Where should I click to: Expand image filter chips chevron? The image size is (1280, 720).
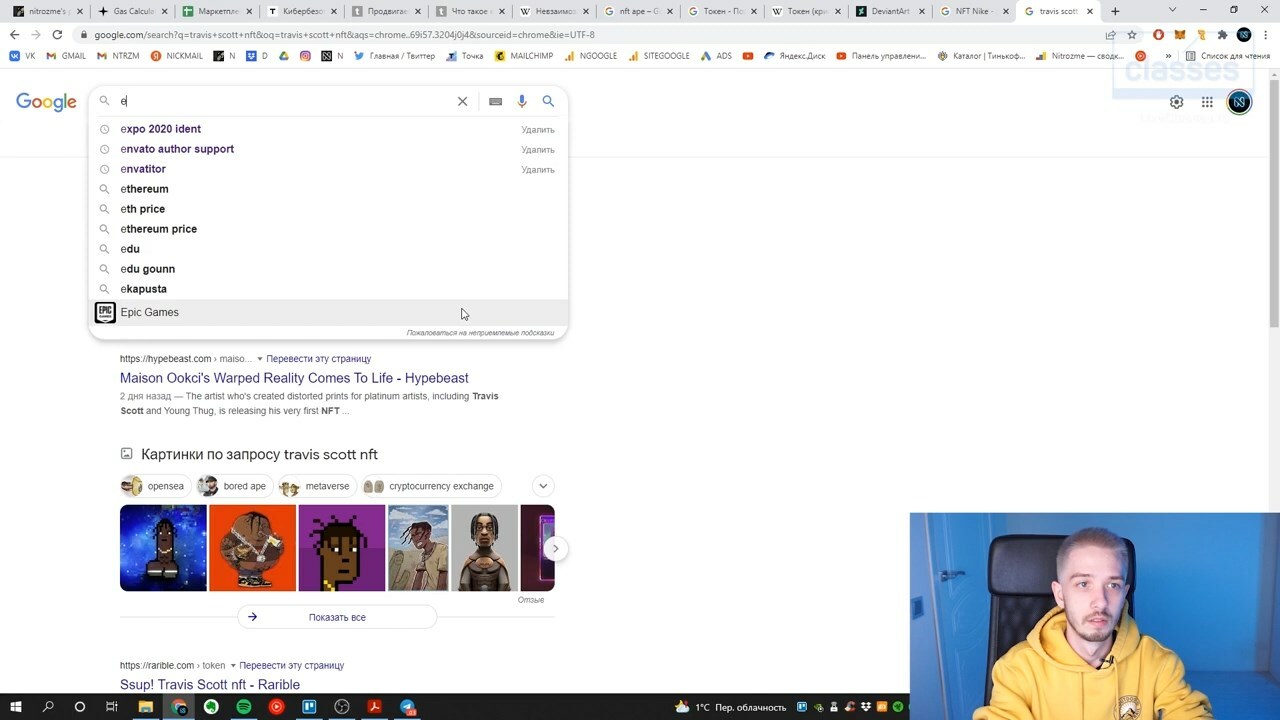(543, 486)
